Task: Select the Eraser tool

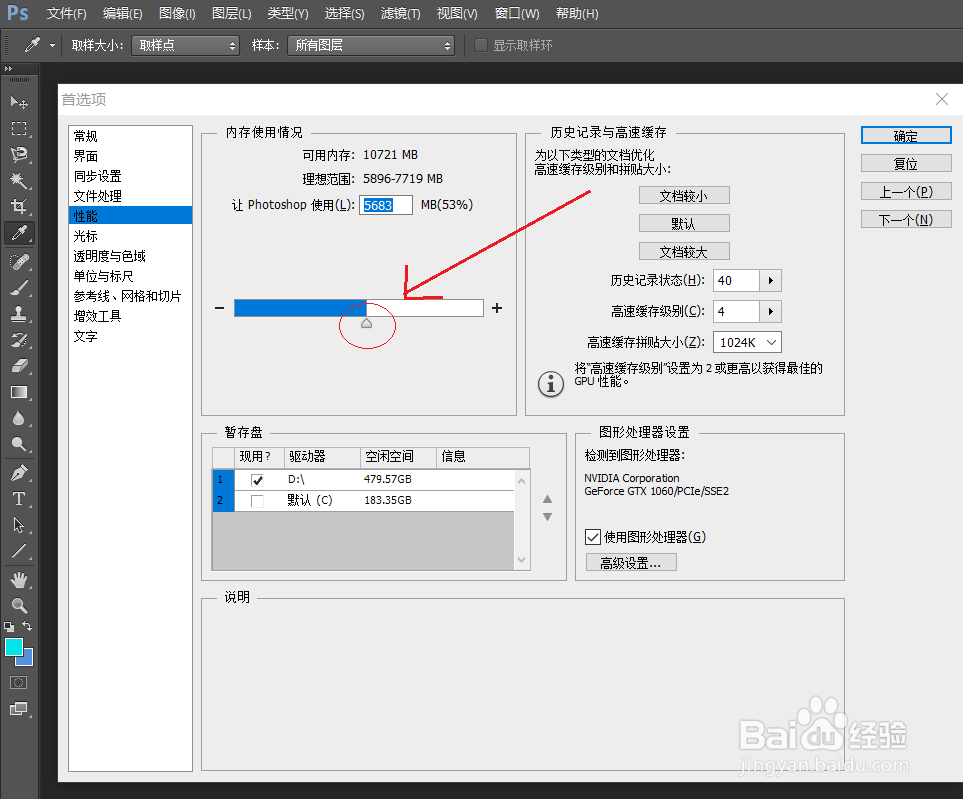Action: [18, 366]
